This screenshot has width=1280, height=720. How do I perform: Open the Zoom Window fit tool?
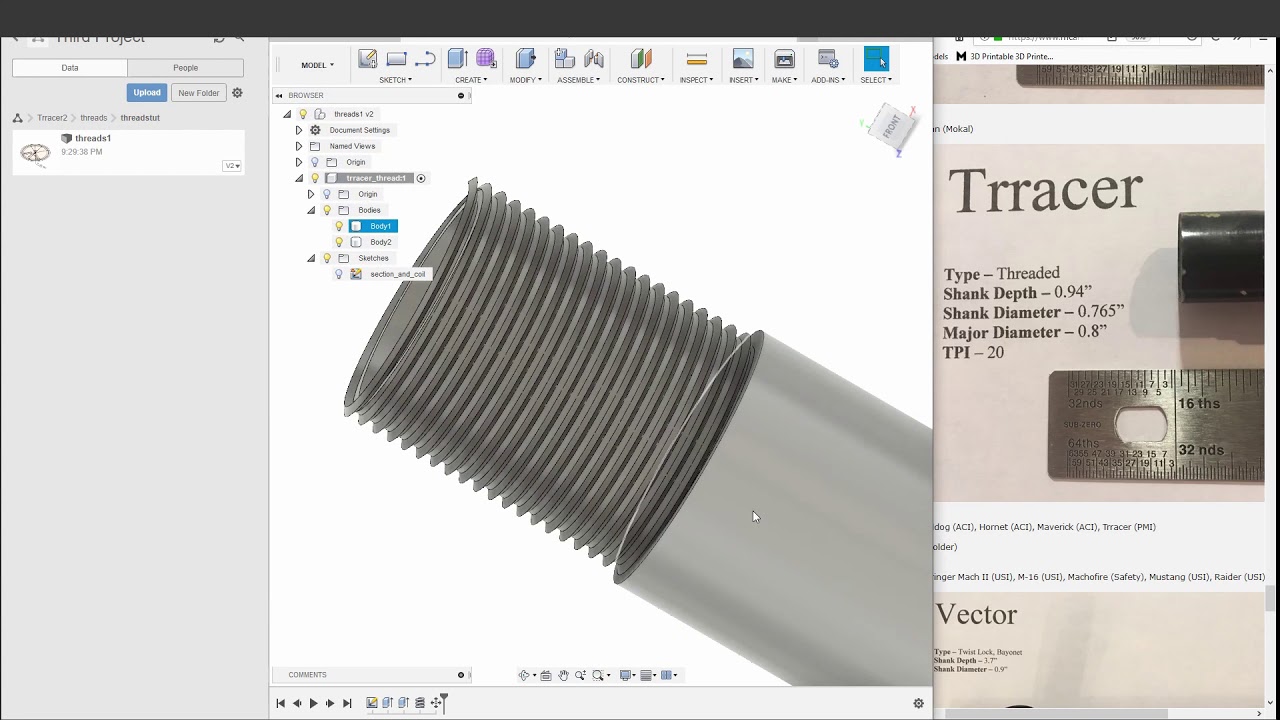click(598, 675)
